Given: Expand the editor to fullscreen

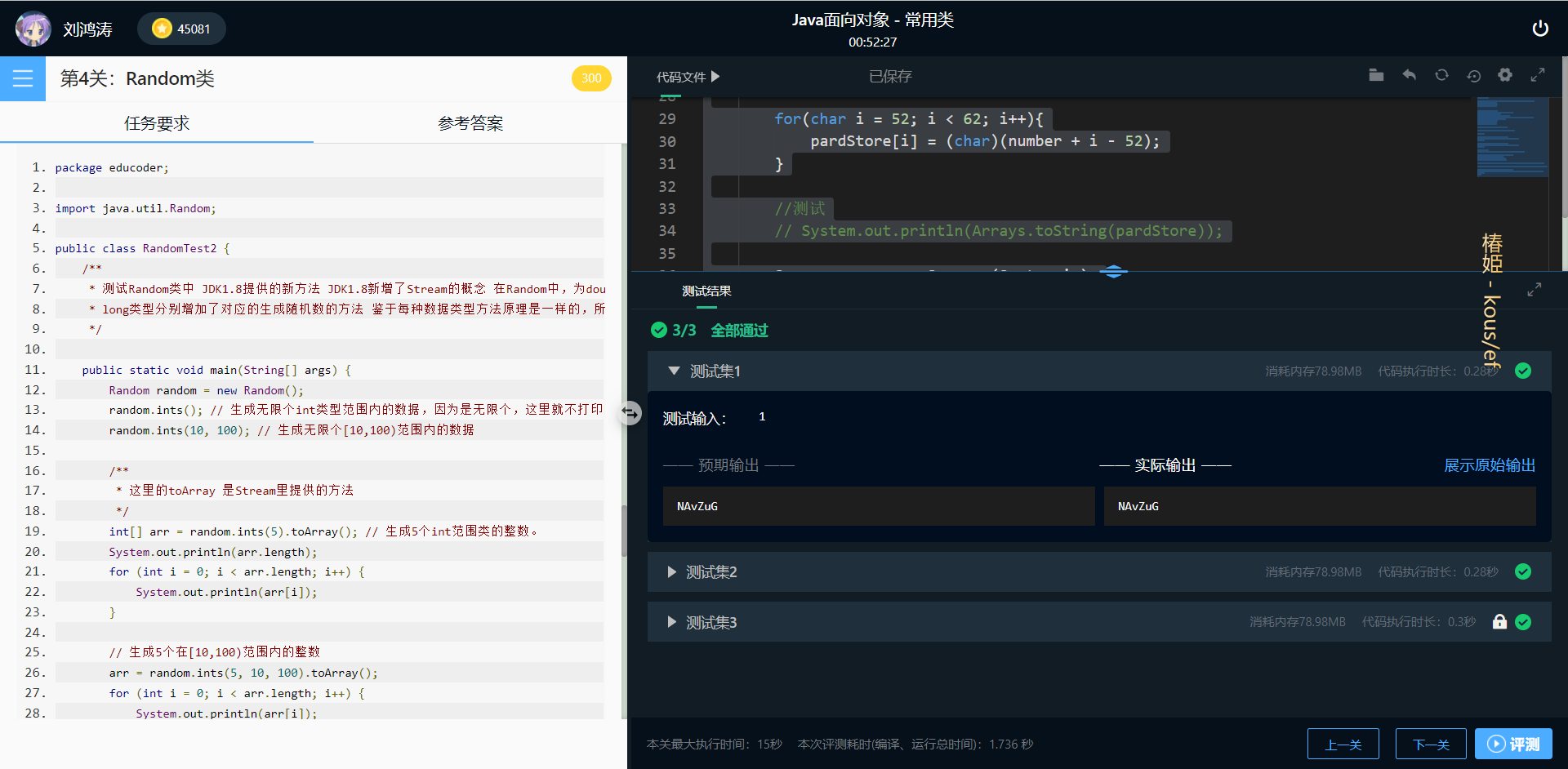Looking at the screenshot, I should pyautogui.click(x=1538, y=74).
